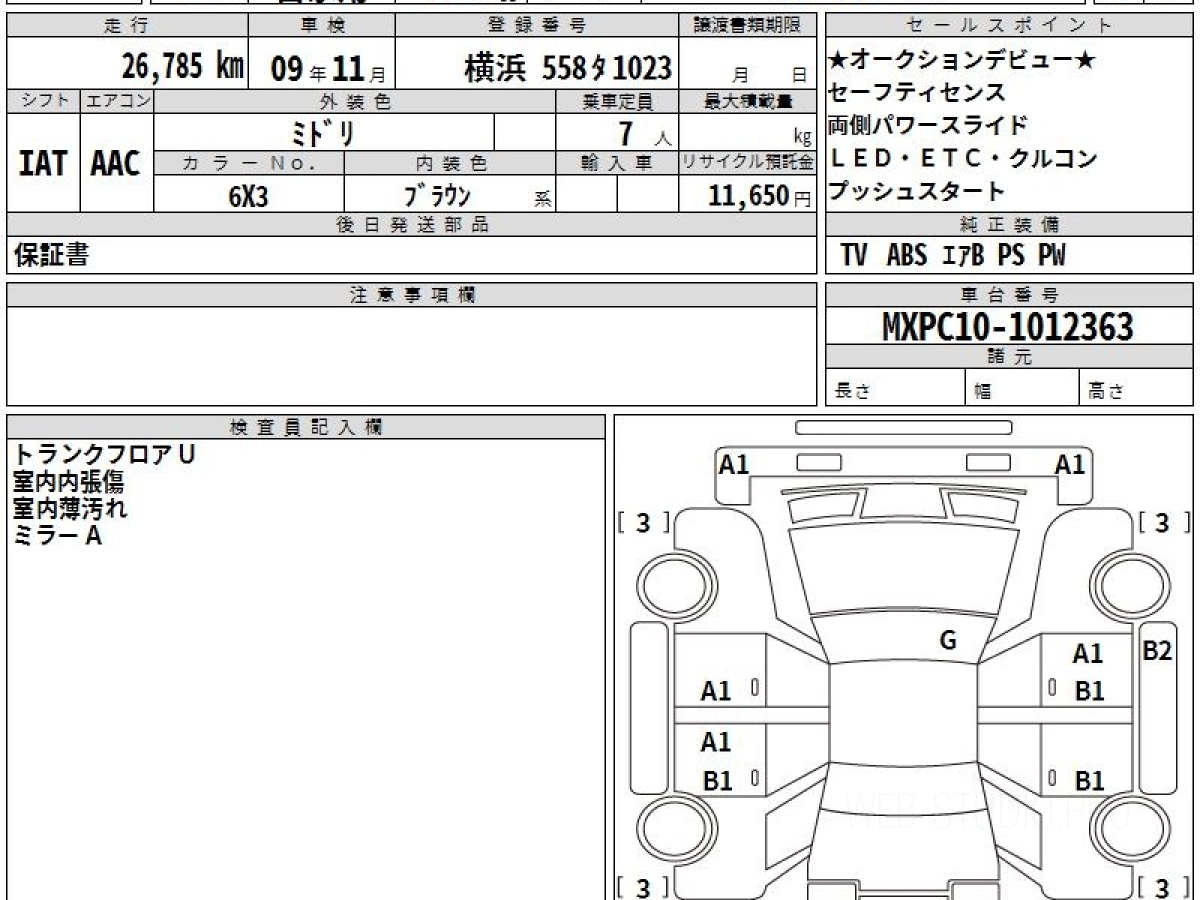Viewport: 1200px width, 900px height.
Task: Select the セーフティセンス sales point line
Action: [916, 93]
